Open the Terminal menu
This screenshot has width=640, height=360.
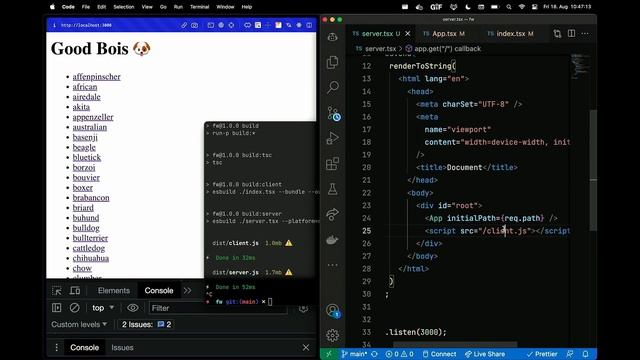(199, 7)
